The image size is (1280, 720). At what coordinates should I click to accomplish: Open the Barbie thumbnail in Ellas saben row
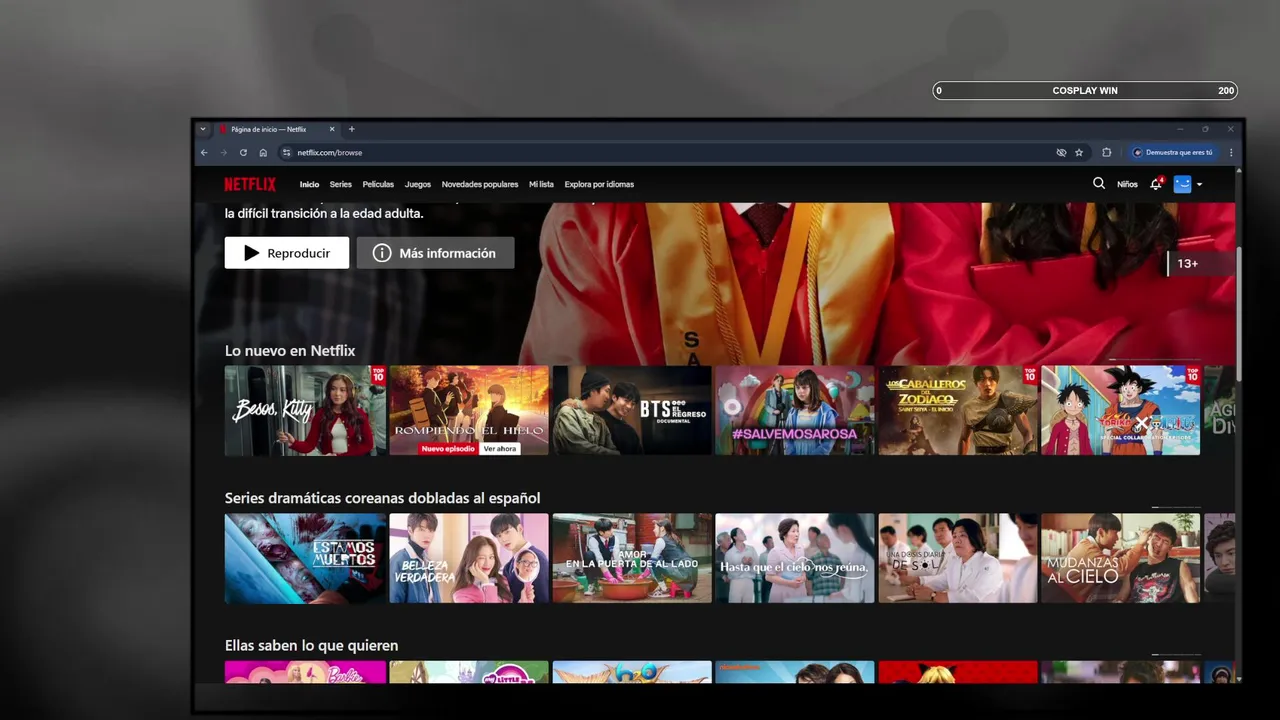(305, 672)
